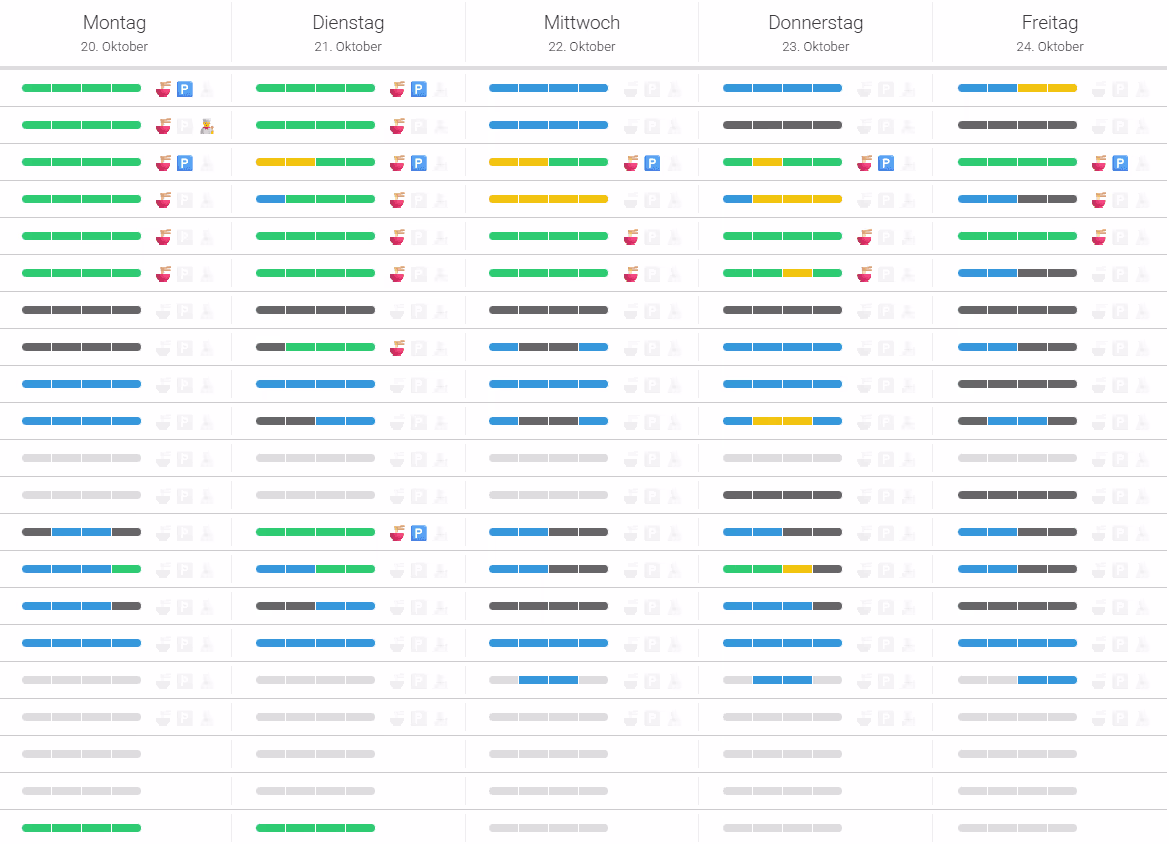Enable the blue parking toggle in Dienstag's lower highlighted row

coord(418,532)
